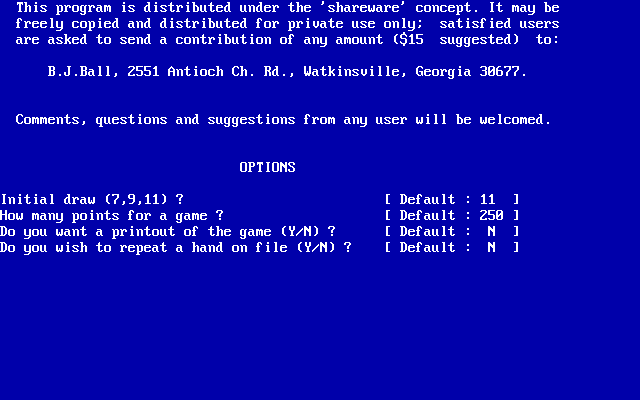Image resolution: width=640 pixels, height=400 pixels.
Task: Click the OPTIONS heading
Action: point(267,167)
